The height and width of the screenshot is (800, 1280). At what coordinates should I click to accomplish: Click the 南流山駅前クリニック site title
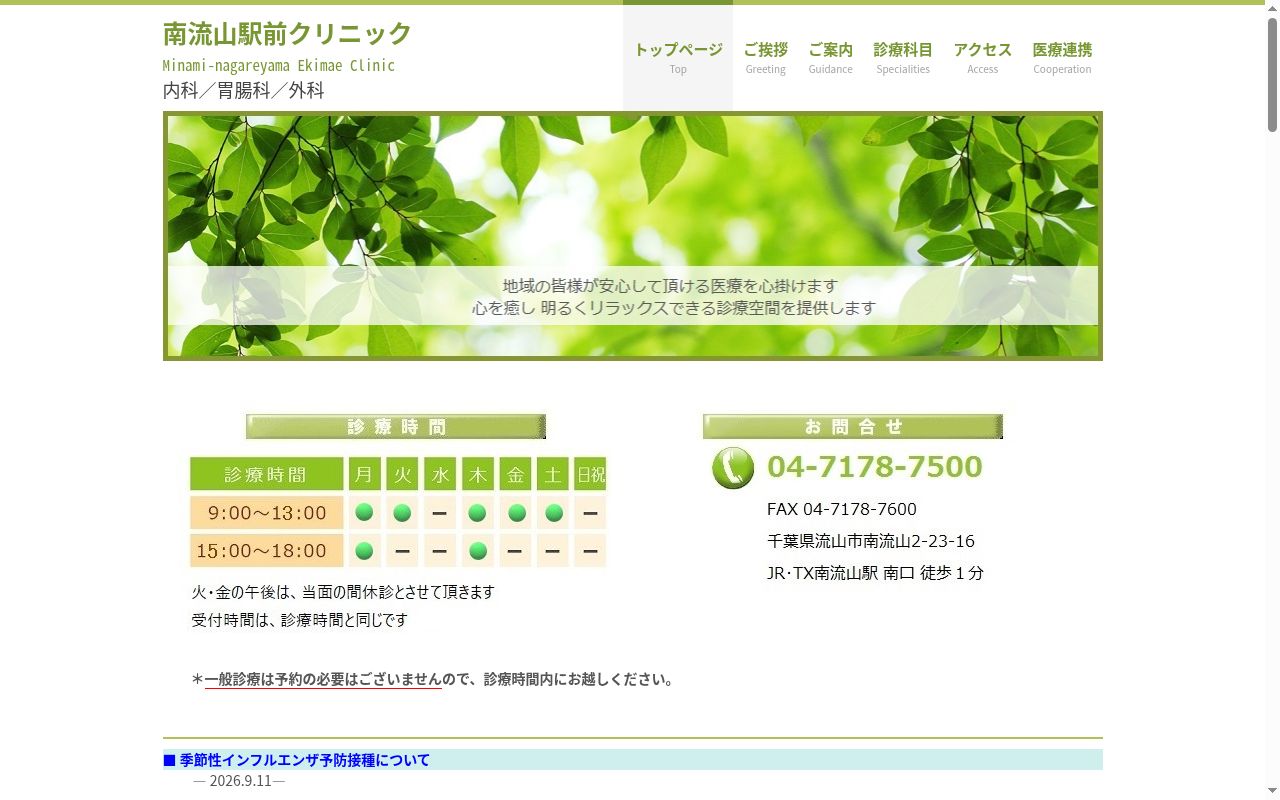click(x=287, y=34)
